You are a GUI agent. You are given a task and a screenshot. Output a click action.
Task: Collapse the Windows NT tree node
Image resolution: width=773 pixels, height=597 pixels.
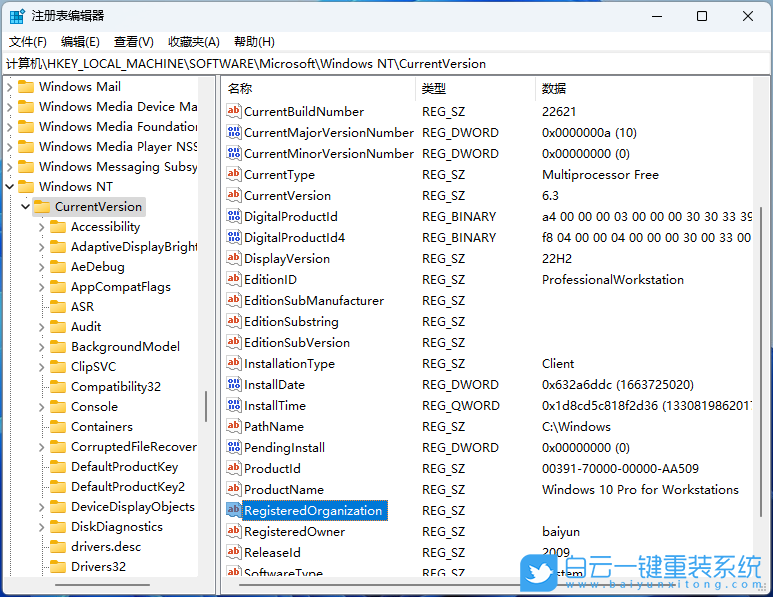click(x=10, y=186)
